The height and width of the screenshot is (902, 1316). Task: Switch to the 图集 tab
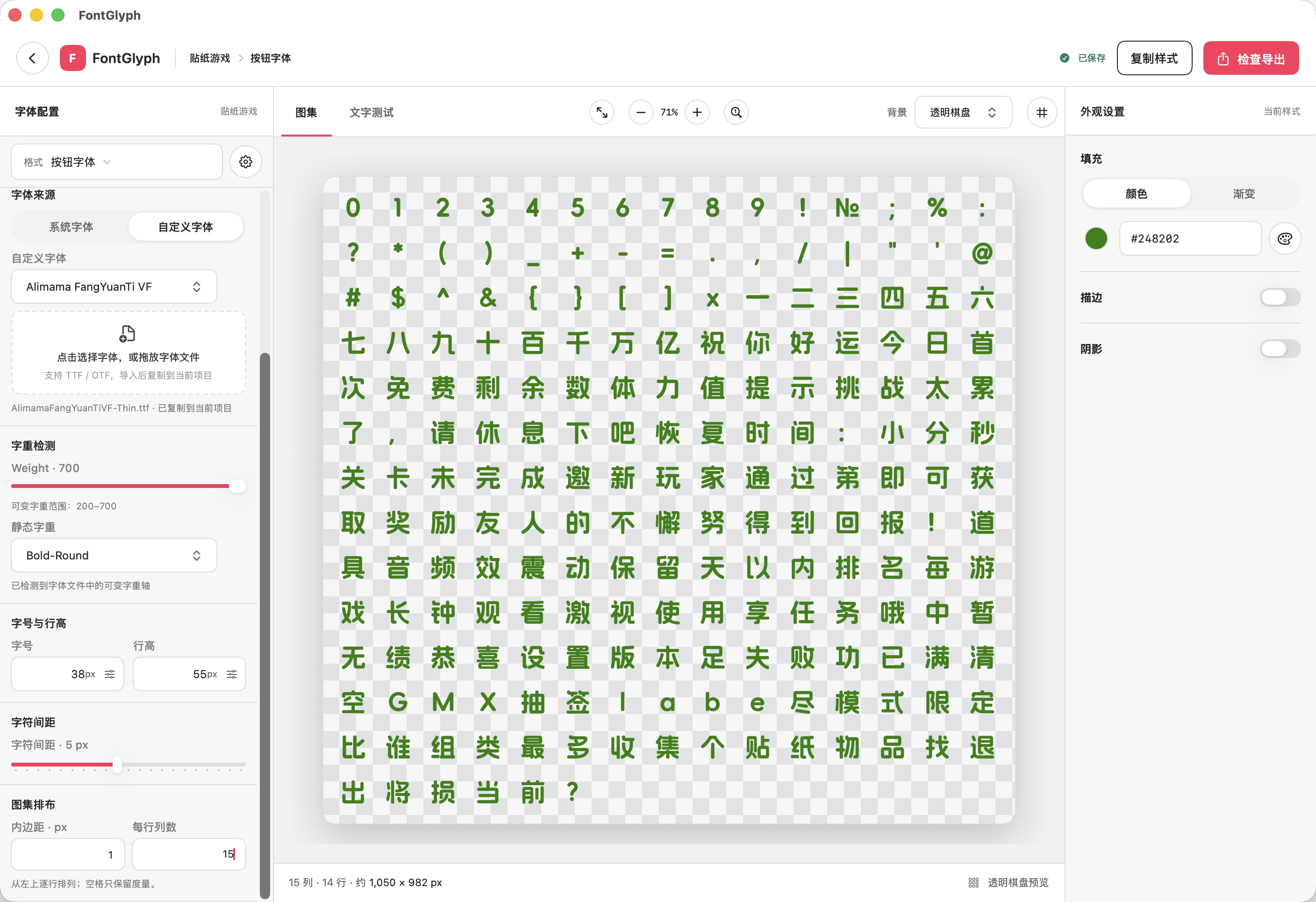306,112
